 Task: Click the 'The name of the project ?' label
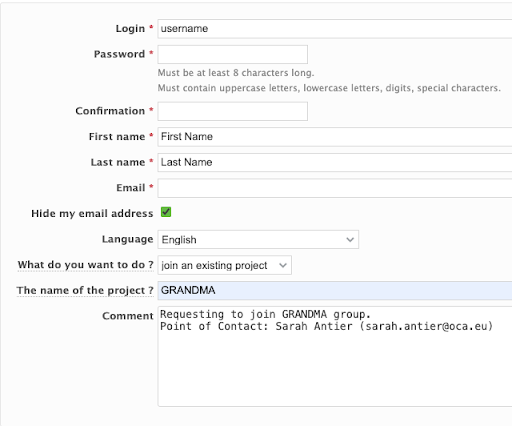click(x=85, y=290)
